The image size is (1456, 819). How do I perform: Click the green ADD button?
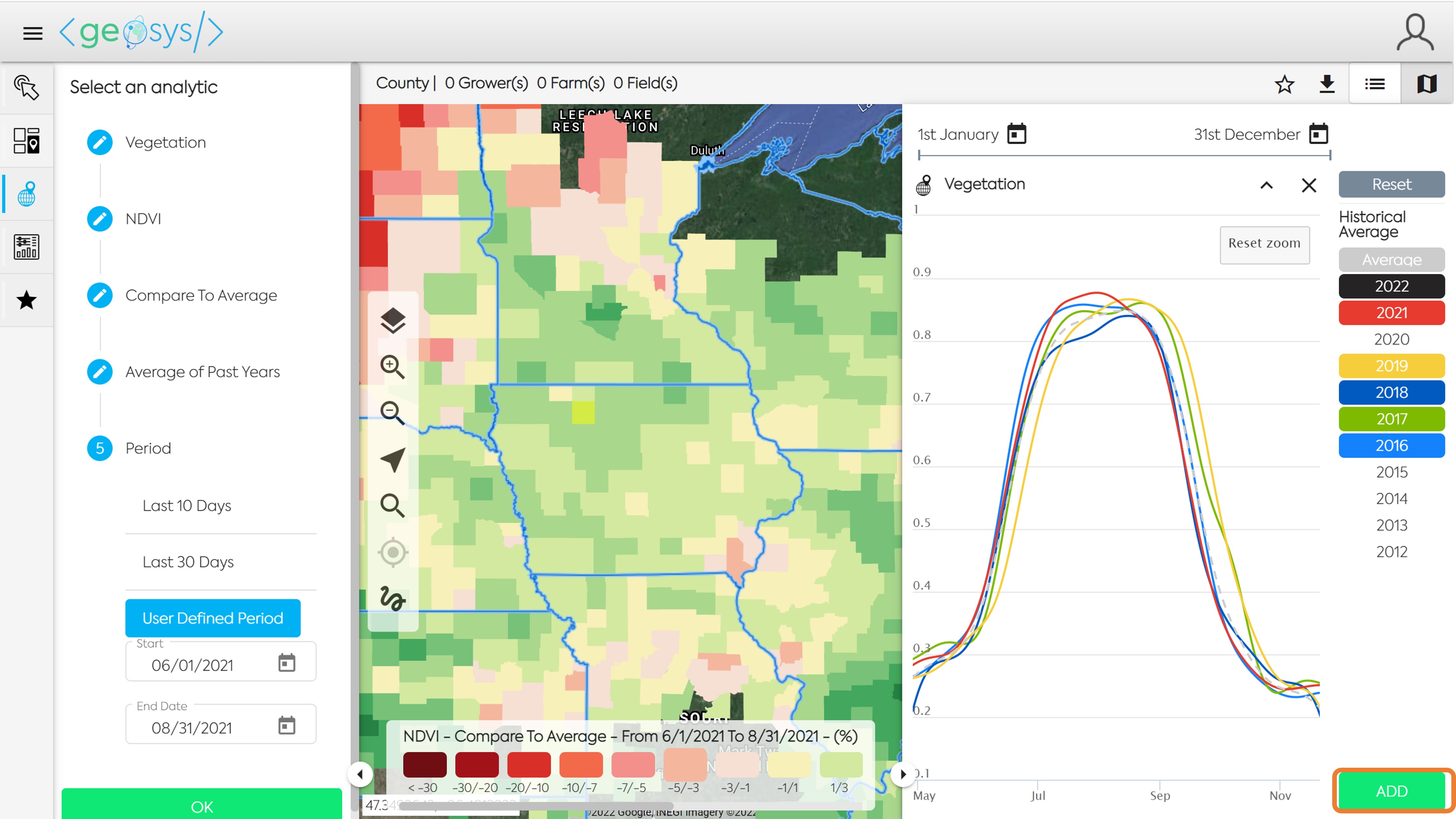click(1391, 791)
